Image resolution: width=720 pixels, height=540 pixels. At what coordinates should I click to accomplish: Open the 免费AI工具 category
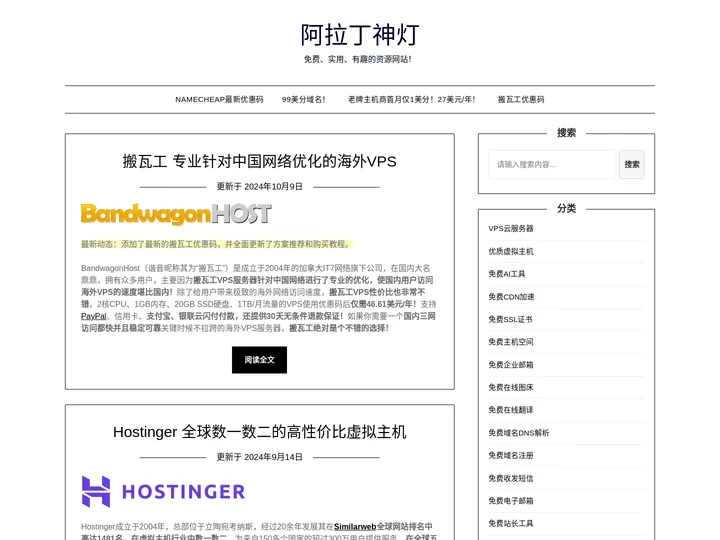tap(506, 274)
